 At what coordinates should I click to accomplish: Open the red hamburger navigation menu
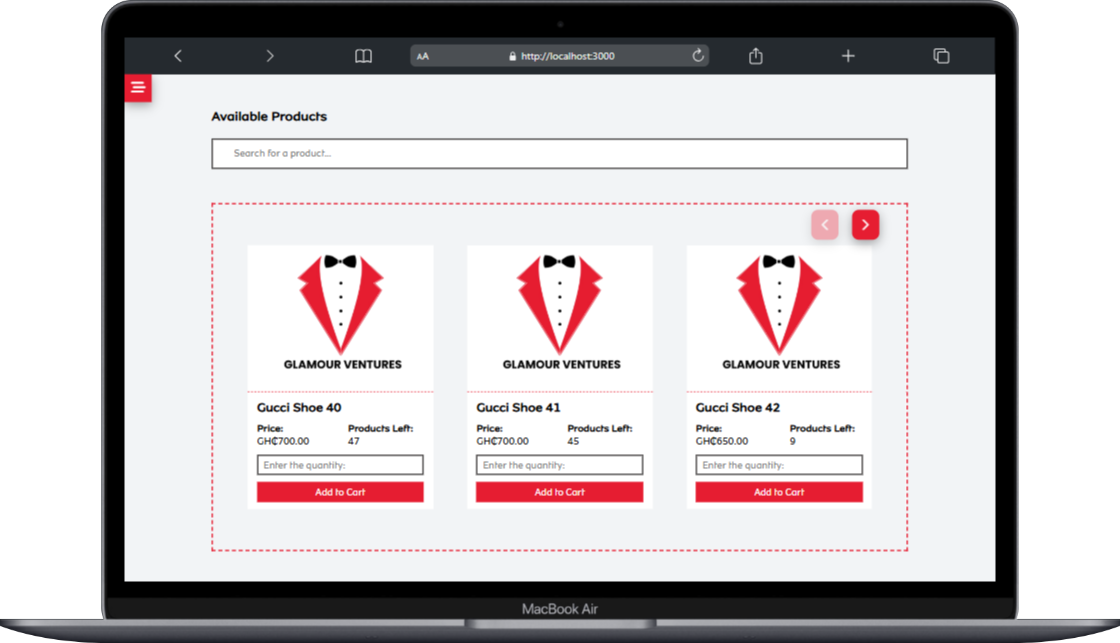point(138,87)
